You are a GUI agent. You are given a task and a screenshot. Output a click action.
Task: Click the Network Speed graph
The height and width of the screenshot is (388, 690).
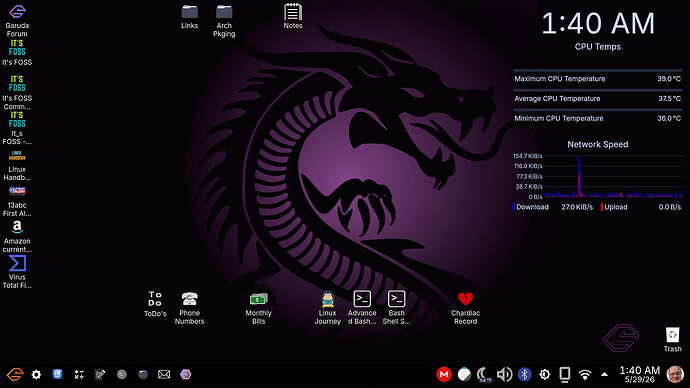[598, 176]
